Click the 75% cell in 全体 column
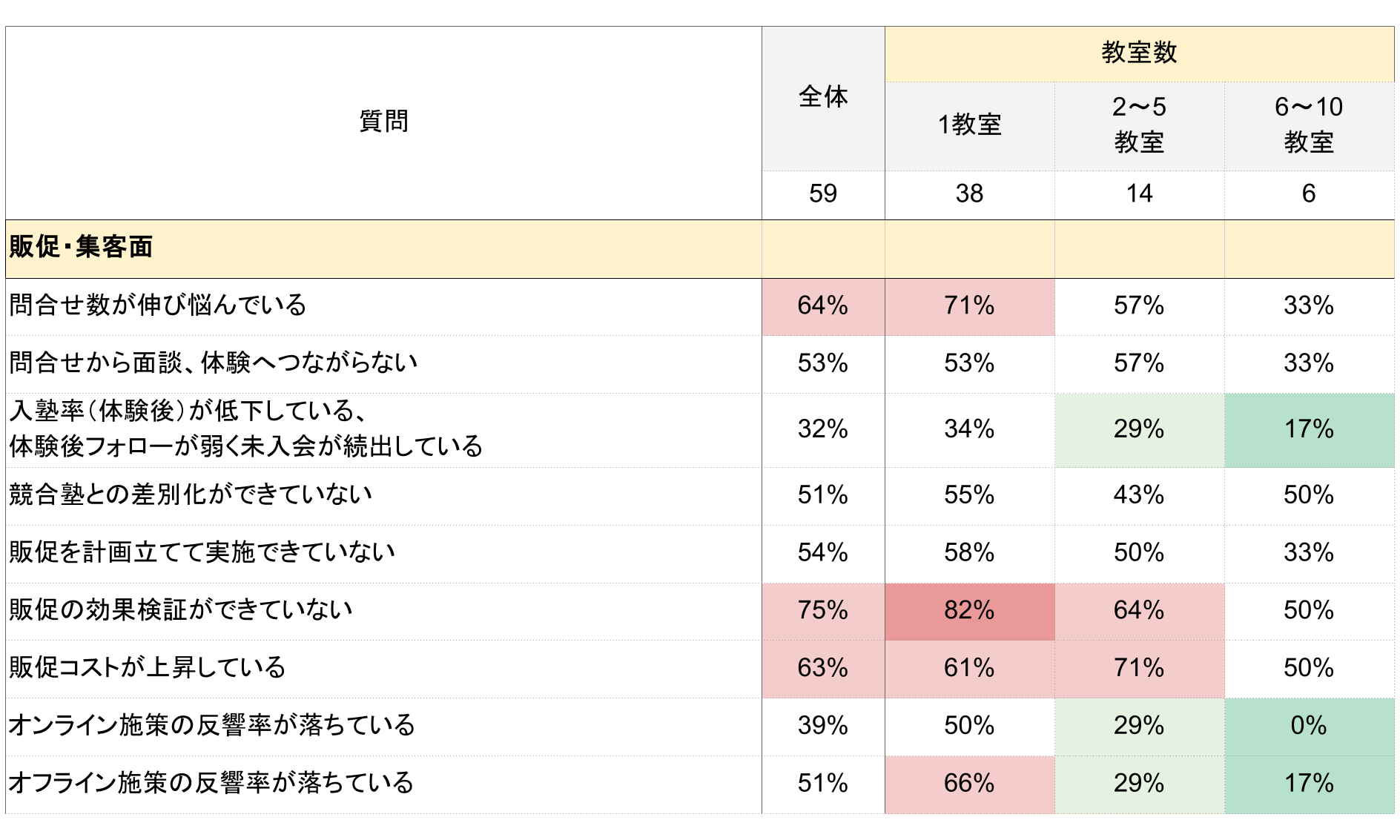 (823, 611)
